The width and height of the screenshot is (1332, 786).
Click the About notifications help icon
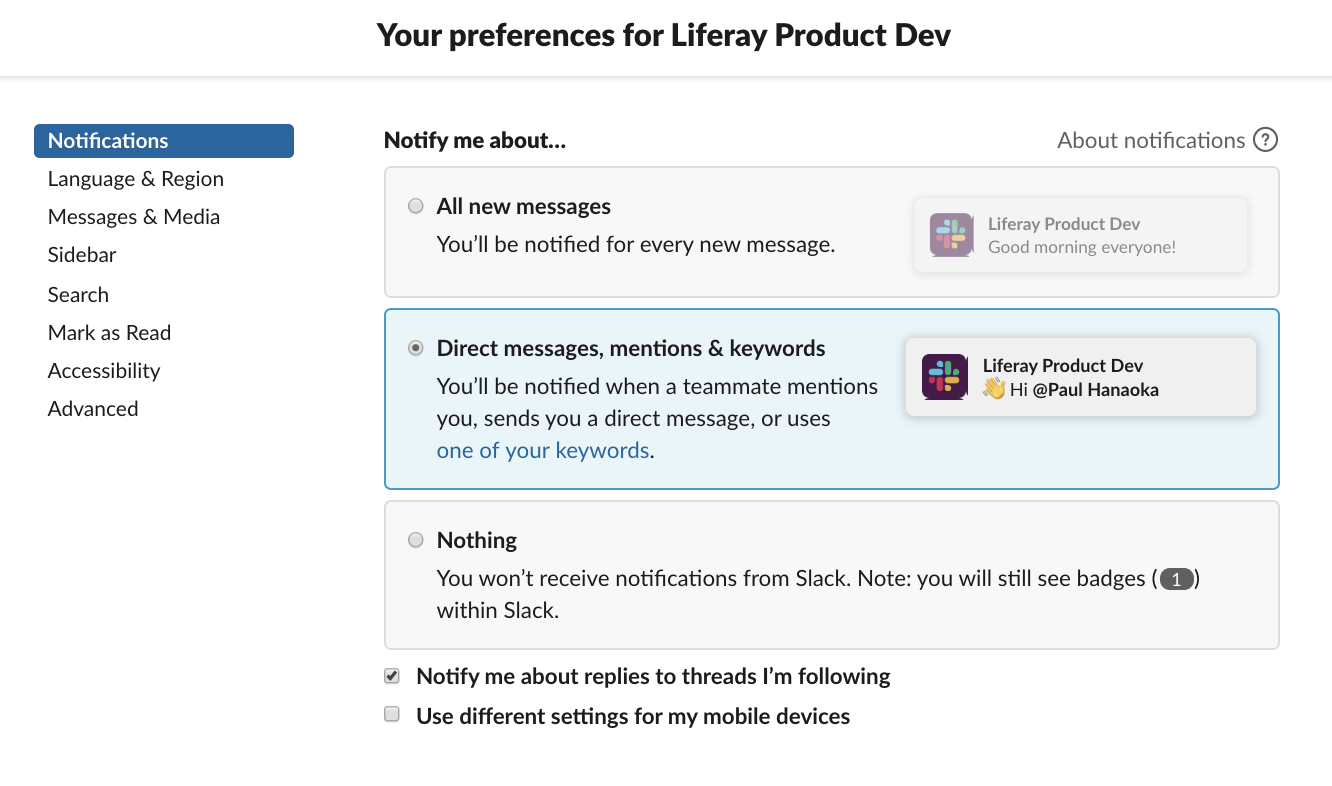[1265, 140]
